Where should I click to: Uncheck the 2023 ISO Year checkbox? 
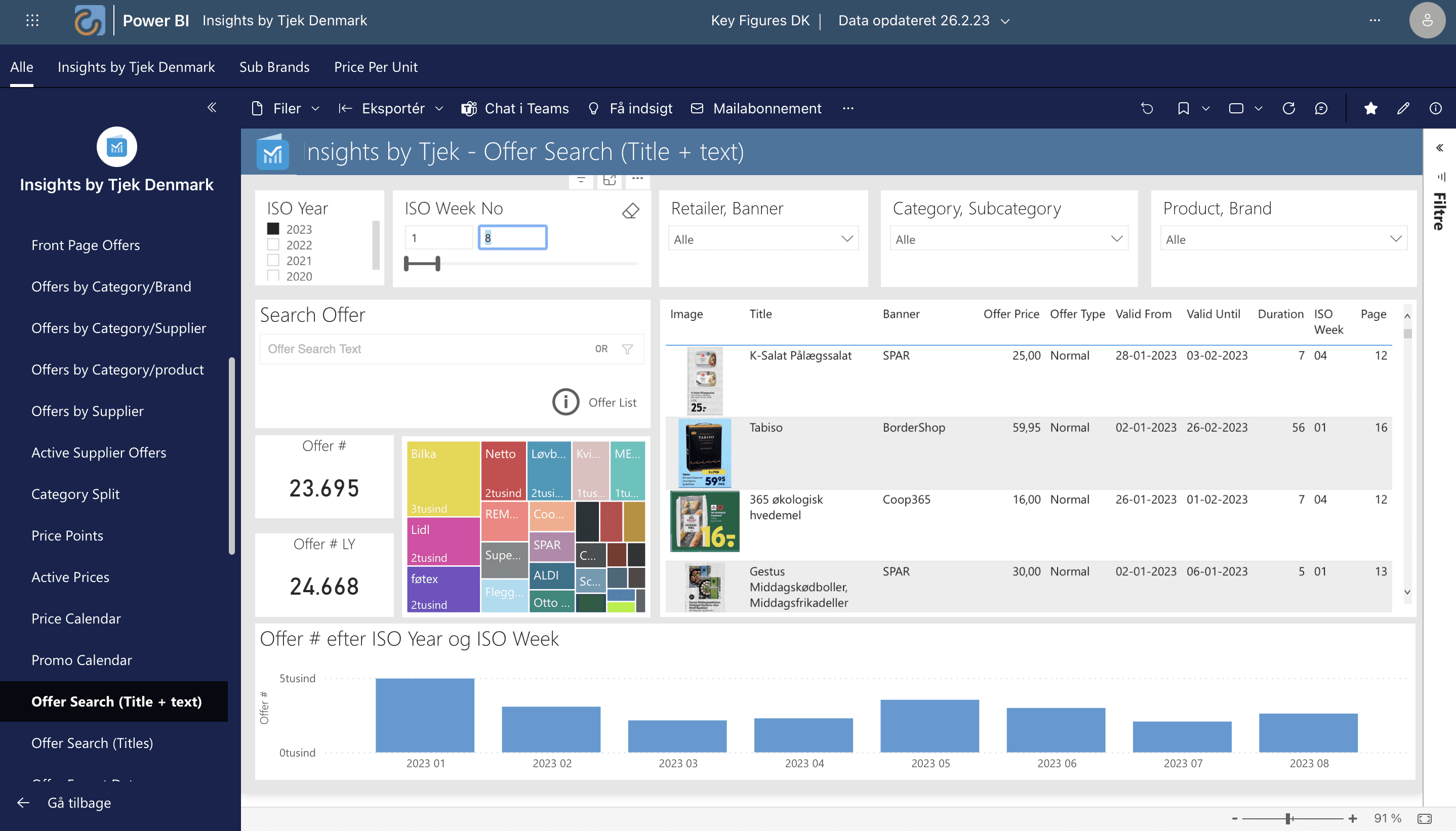pos(273,229)
